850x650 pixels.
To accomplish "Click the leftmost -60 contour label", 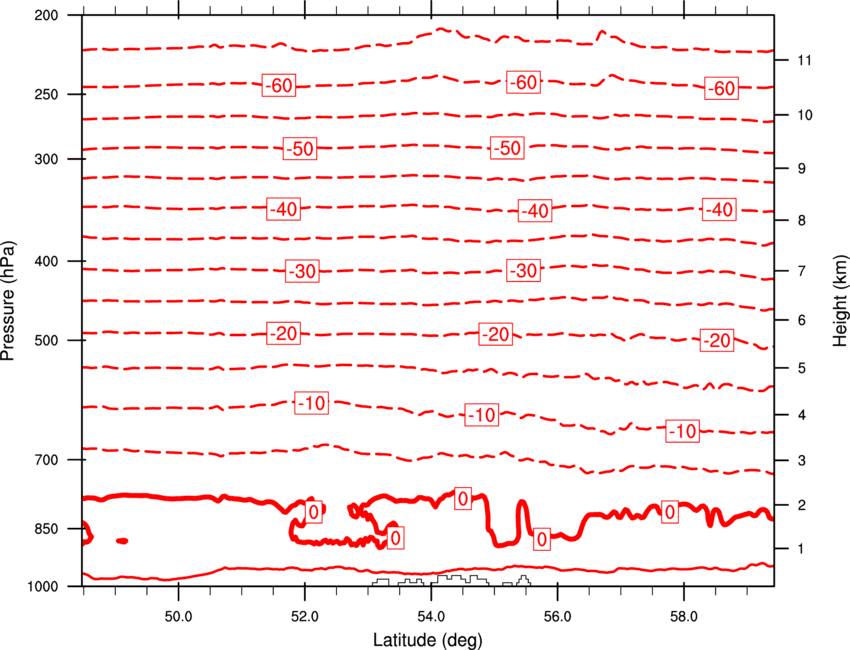I will 279,85.
